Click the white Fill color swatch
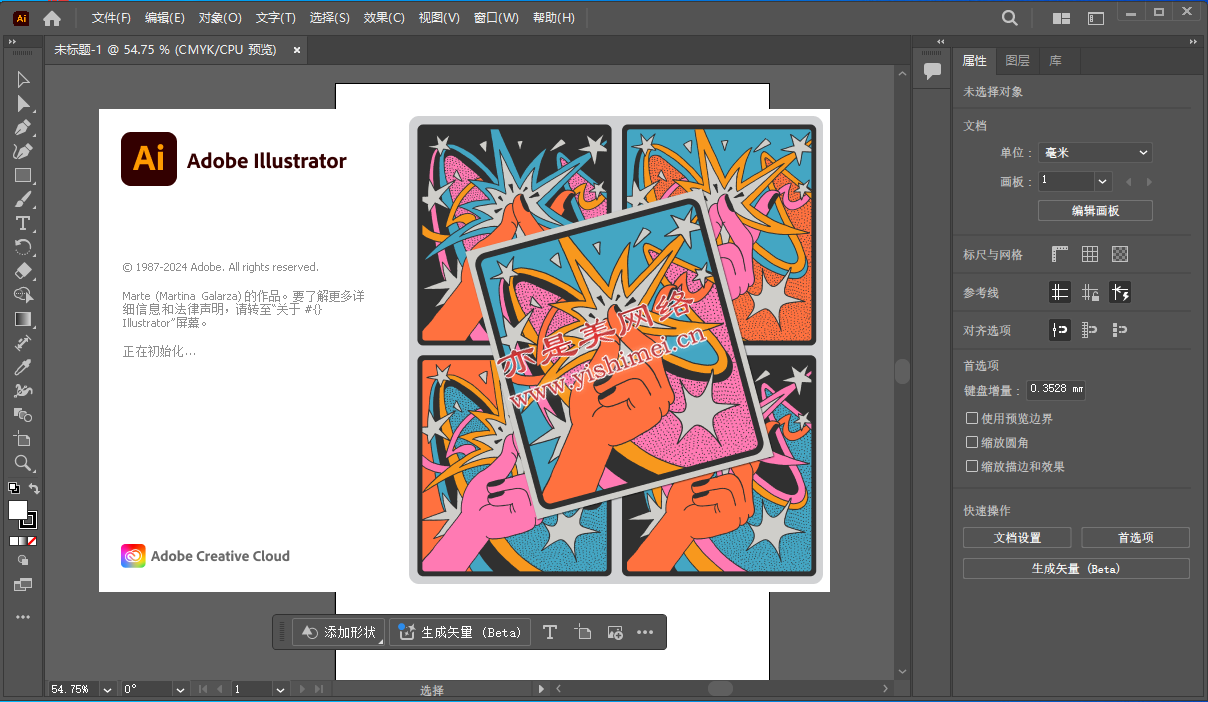The width and height of the screenshot is (1208, 702). pos(17,510)
